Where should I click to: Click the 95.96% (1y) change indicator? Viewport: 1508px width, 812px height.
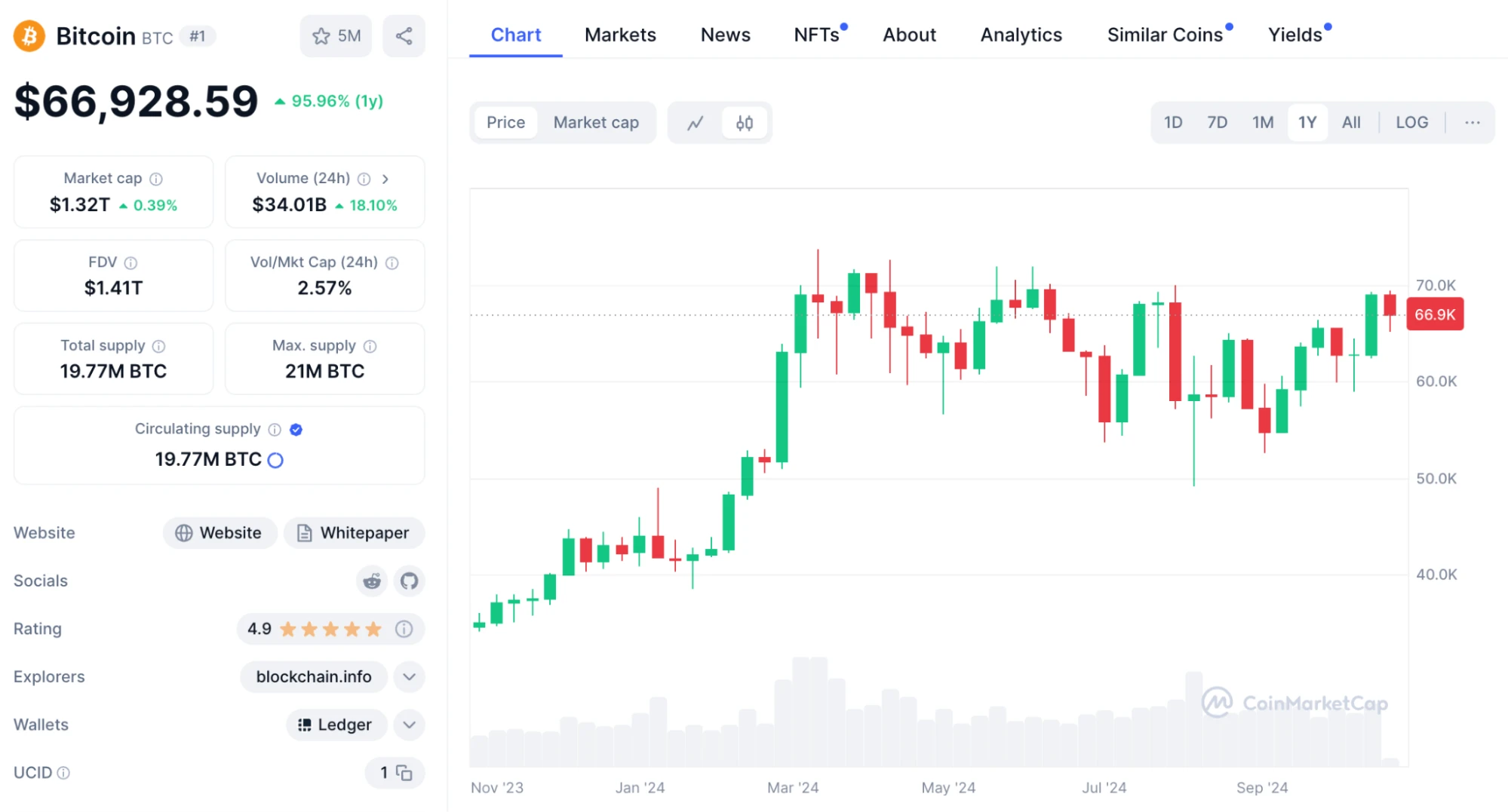coord(329,101)
